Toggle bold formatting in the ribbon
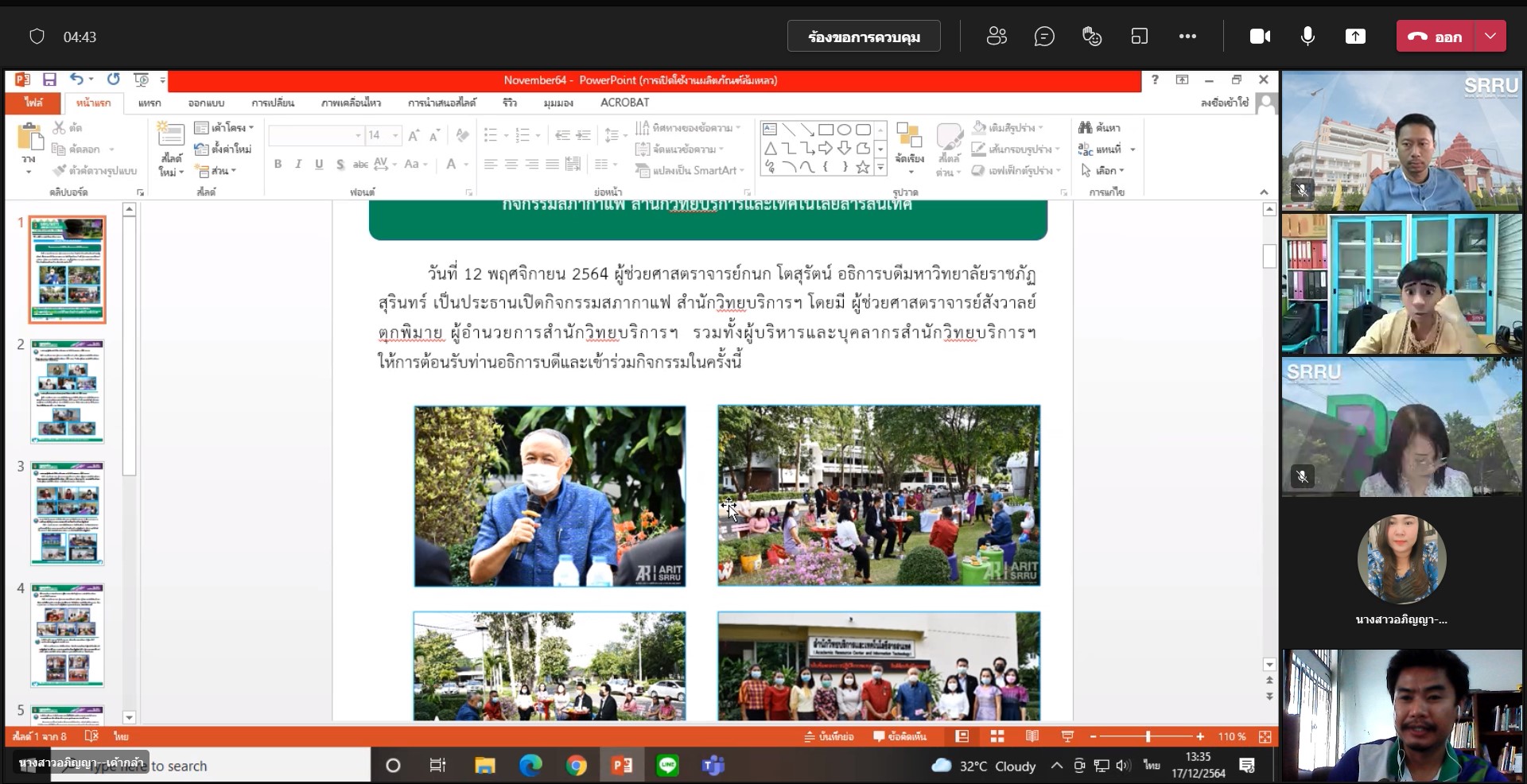The height and width of the screenshot is (784, 1527). point(278,164)
